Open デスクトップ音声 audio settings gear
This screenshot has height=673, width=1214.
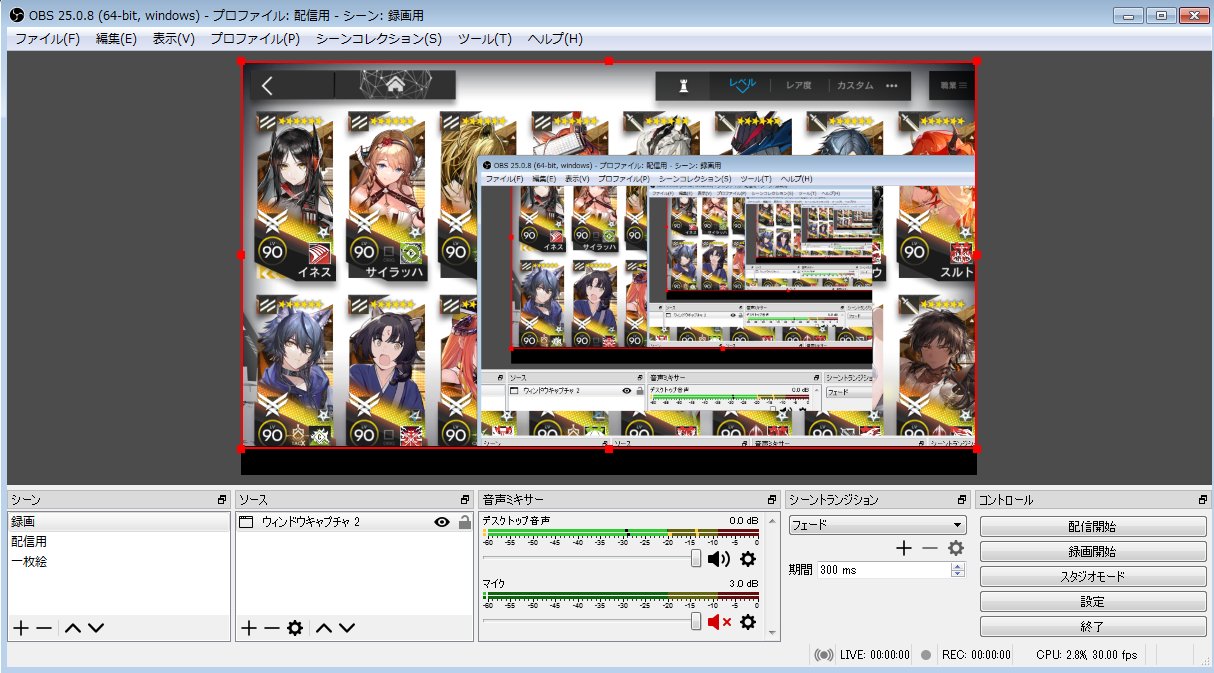tap(747, 559)
